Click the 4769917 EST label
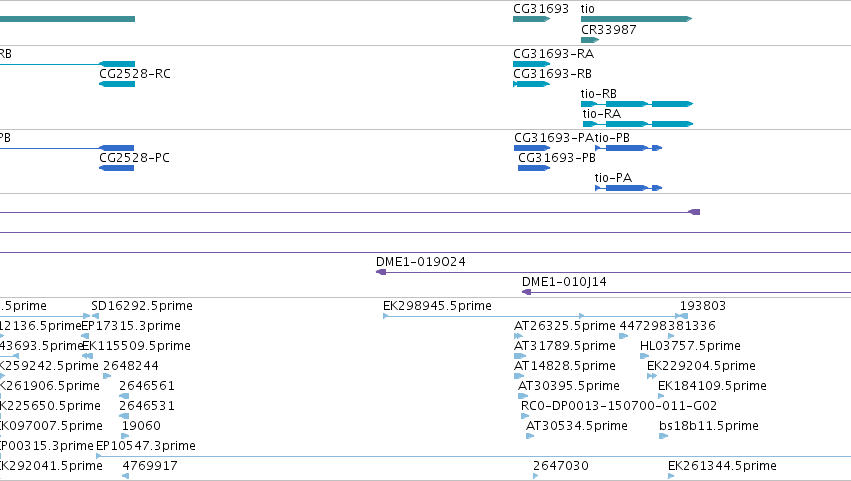 [x=150, y=467]
